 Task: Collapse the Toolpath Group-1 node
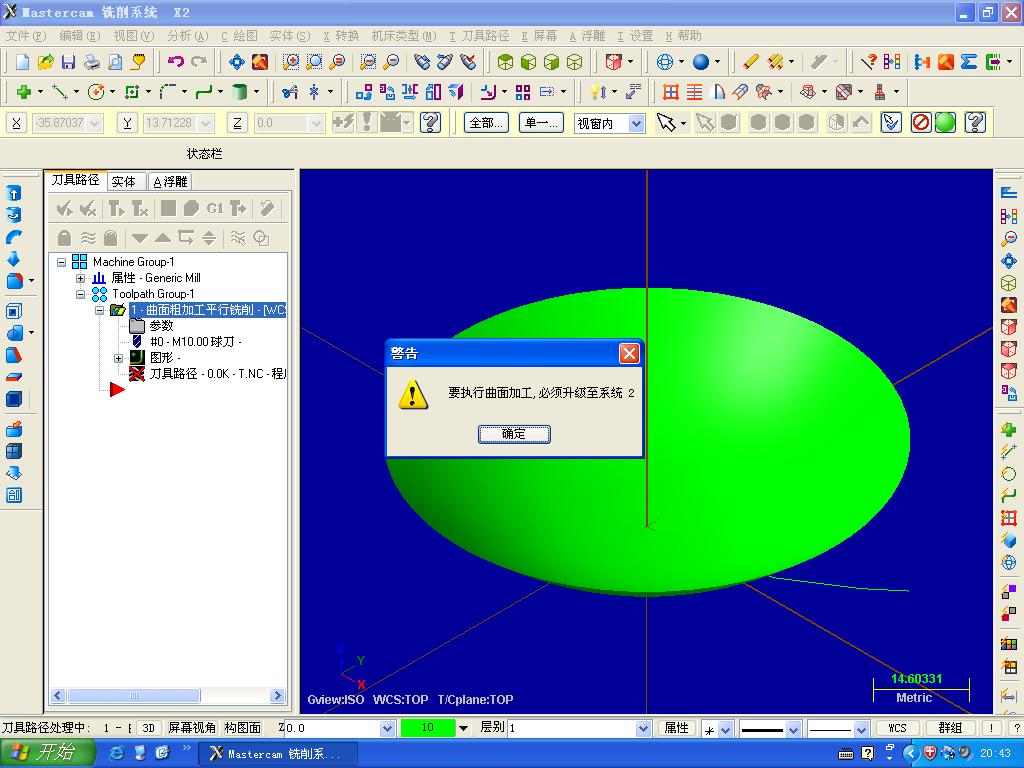80,294
